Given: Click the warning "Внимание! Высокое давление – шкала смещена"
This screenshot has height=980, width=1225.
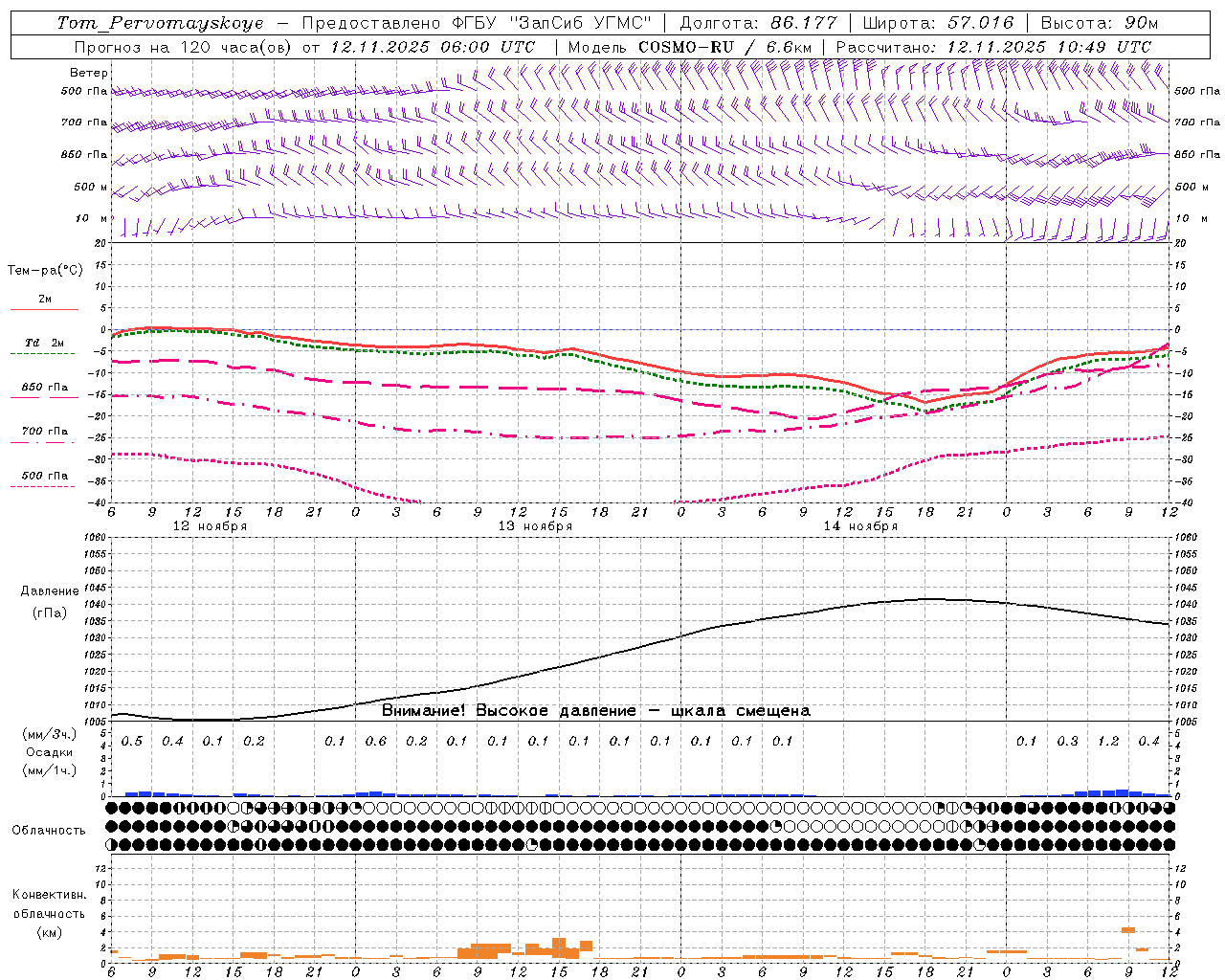Looking at the screenshot, I should pos(596,711).
